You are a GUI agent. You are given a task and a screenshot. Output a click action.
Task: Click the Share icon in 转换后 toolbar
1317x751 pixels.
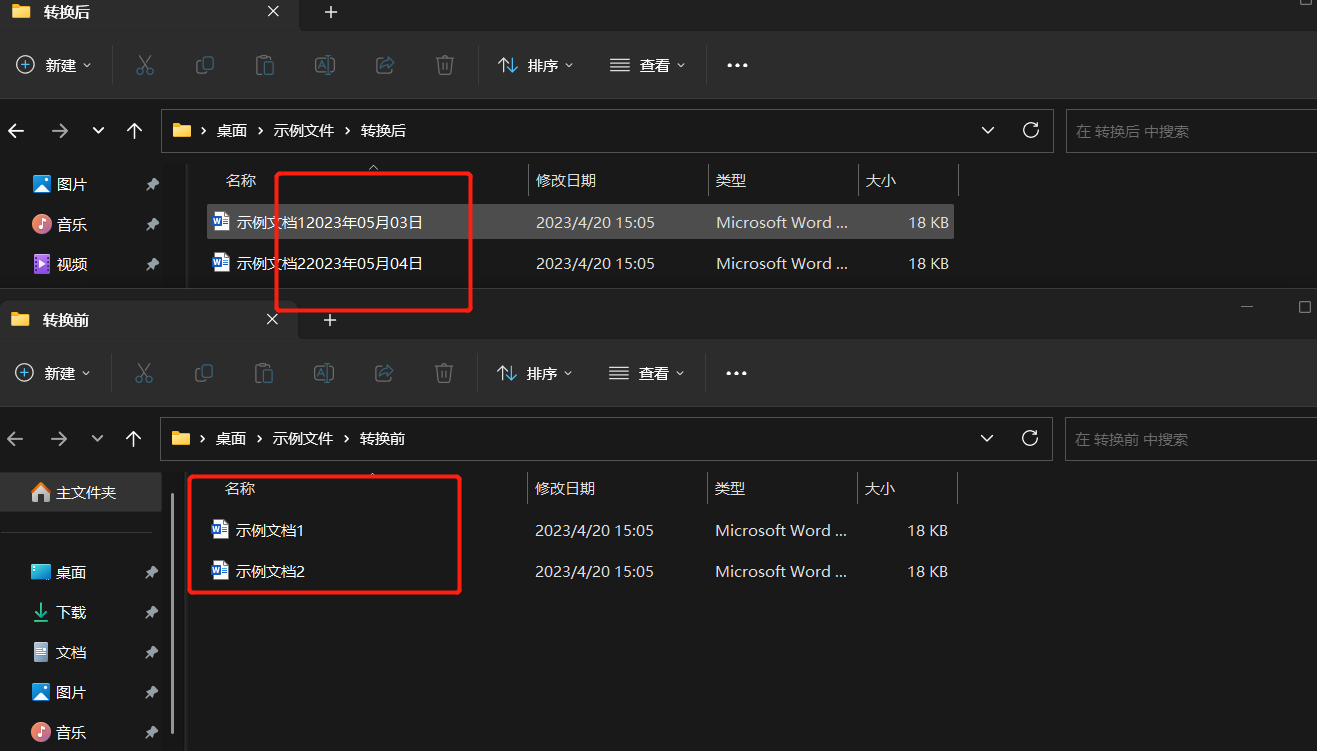click(x=384, y=65)
